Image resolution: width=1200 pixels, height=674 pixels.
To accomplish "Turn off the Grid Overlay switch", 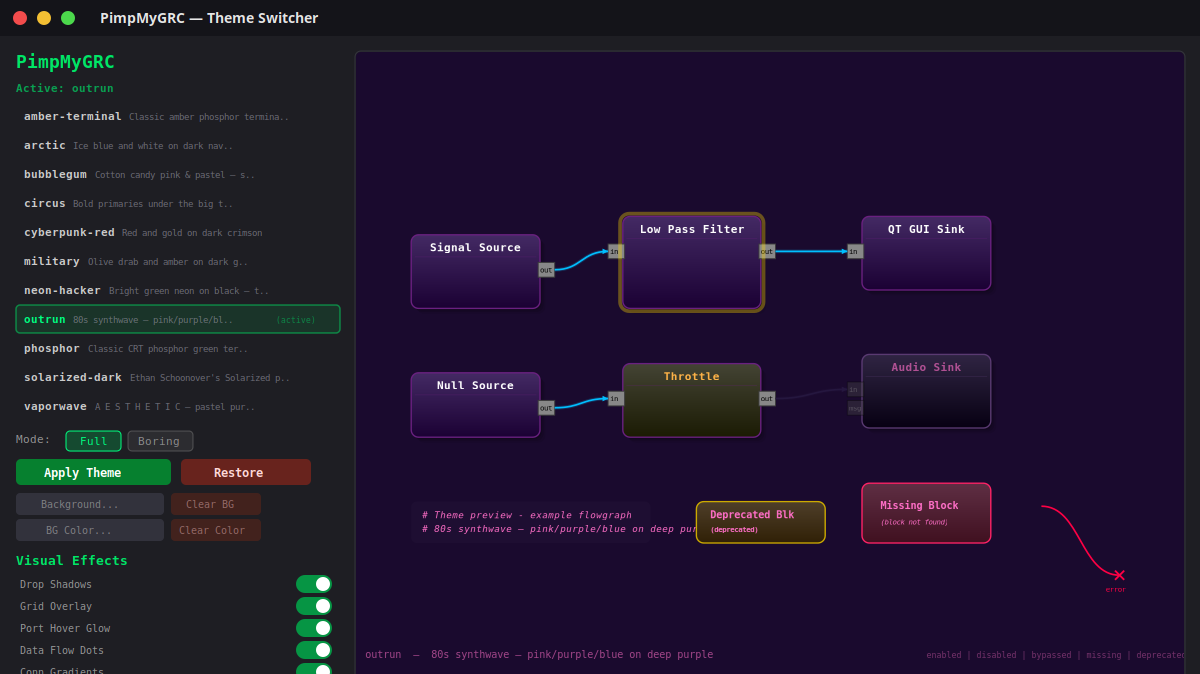I will [313, 606].
